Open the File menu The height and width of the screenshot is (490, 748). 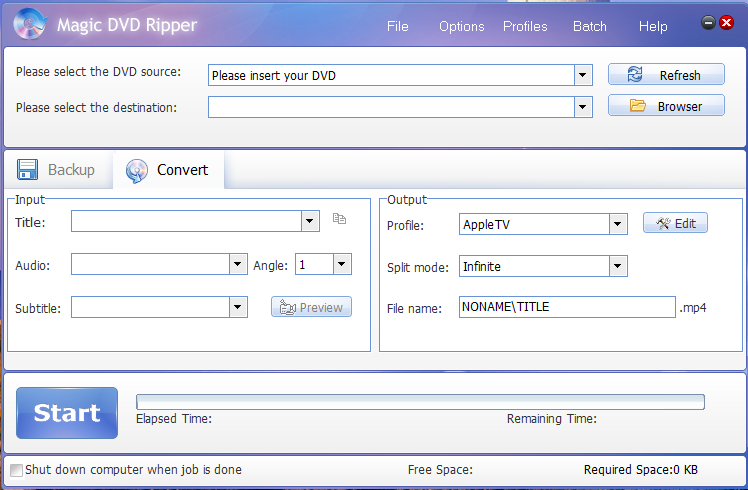click(397, 26)
